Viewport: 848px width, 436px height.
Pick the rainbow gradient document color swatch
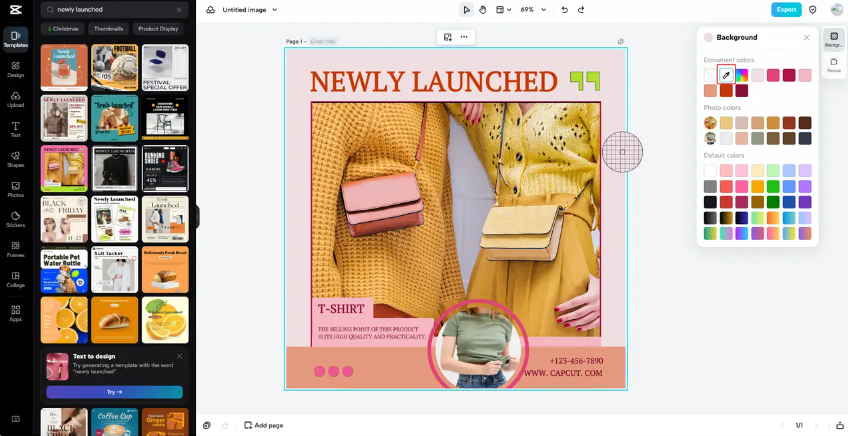click(741, 75)
